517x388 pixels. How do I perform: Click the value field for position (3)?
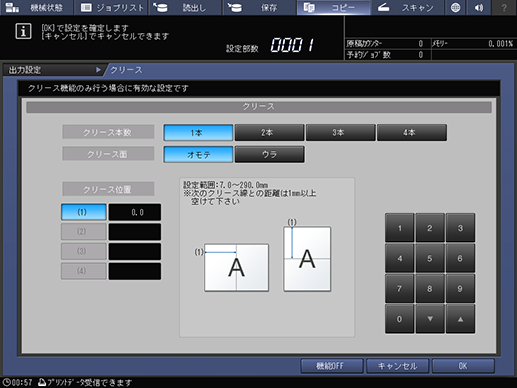pos(135,251)
